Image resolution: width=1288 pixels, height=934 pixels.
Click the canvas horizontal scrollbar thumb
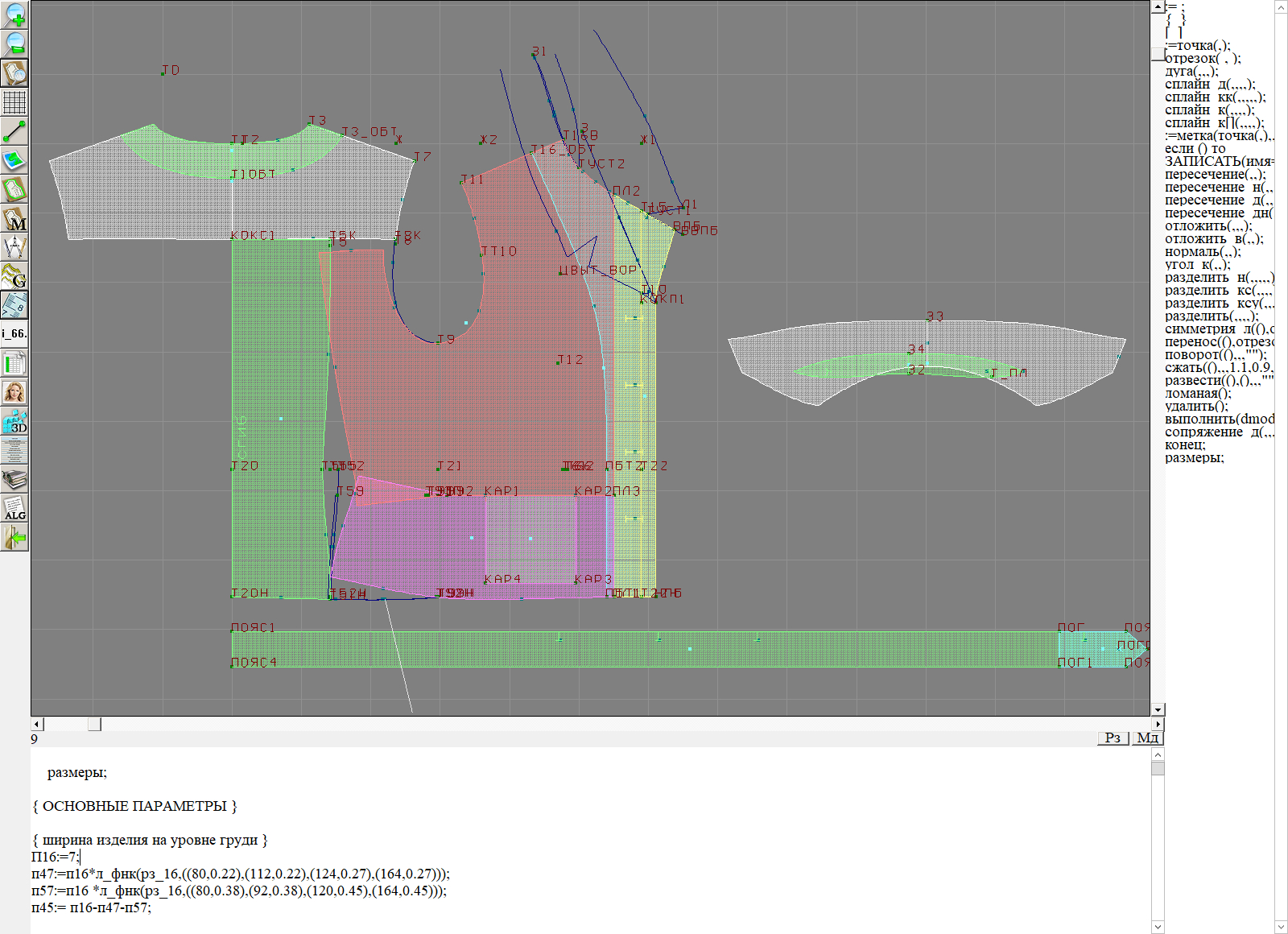(x=94, y=724)
